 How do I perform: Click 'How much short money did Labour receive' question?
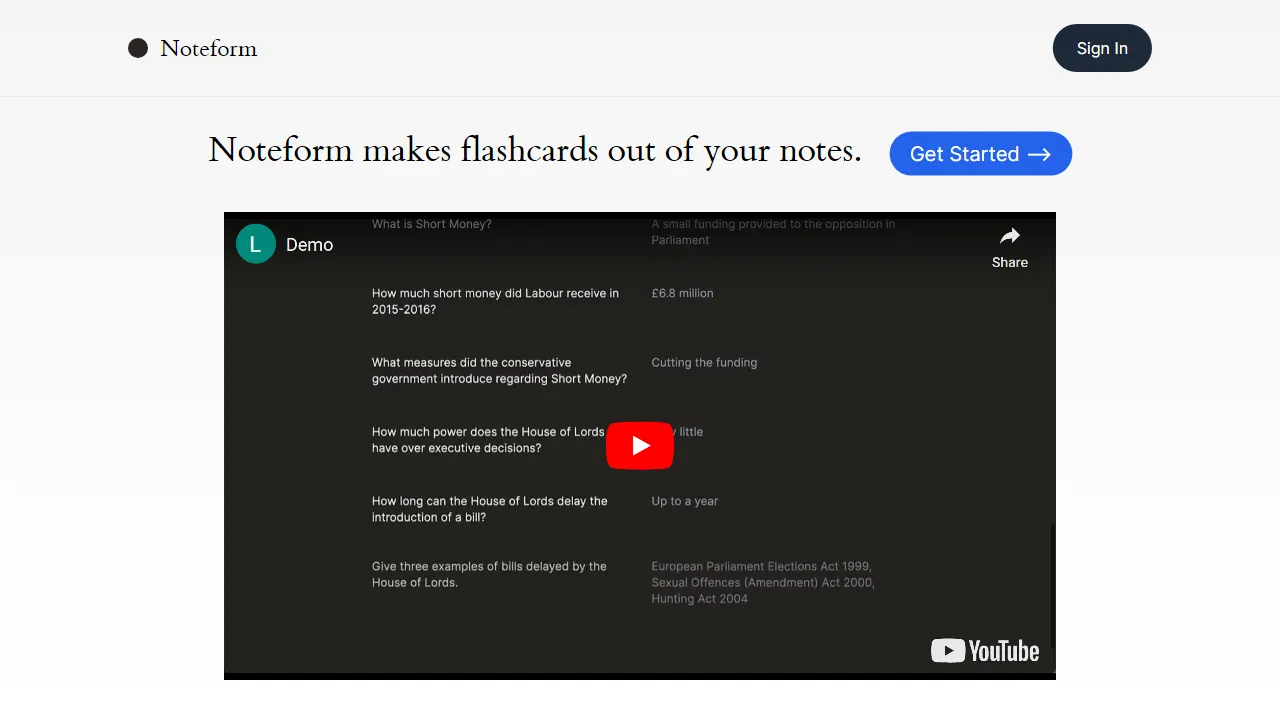coord(495,301)
